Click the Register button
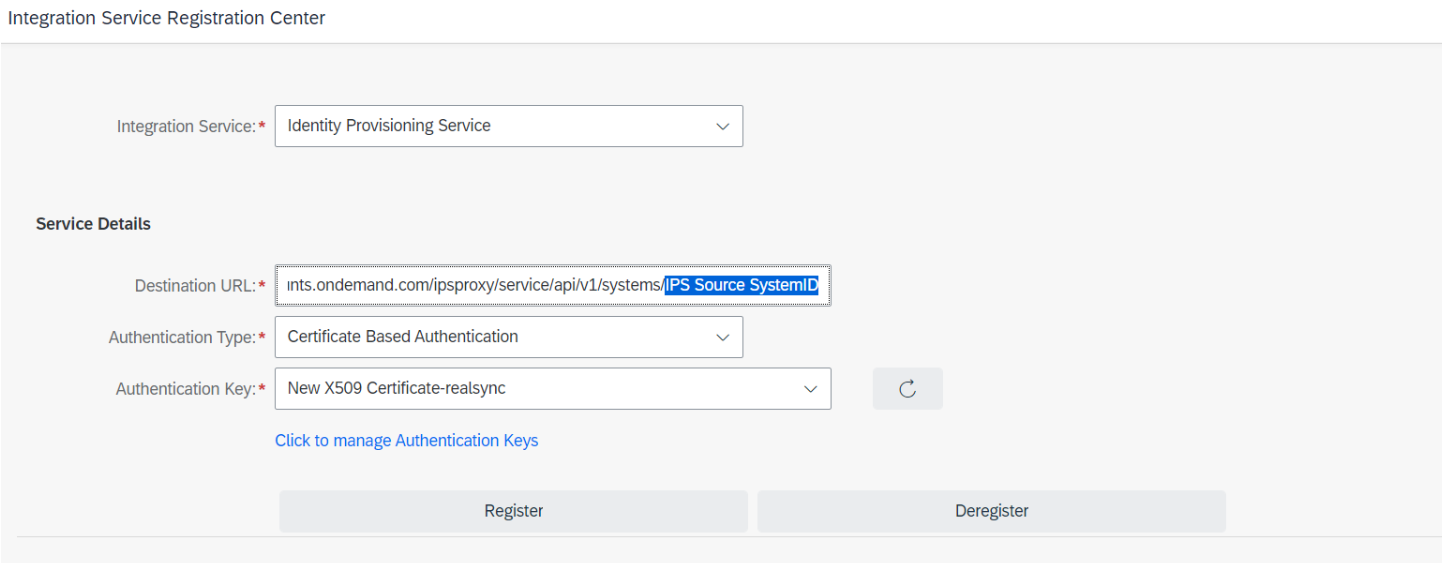 (x=513, y=511)
